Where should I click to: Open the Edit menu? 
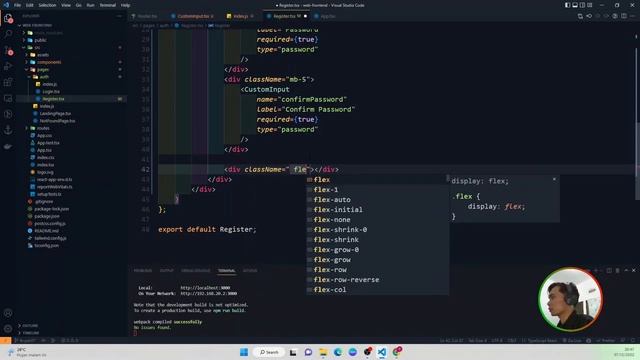(29, 5)
